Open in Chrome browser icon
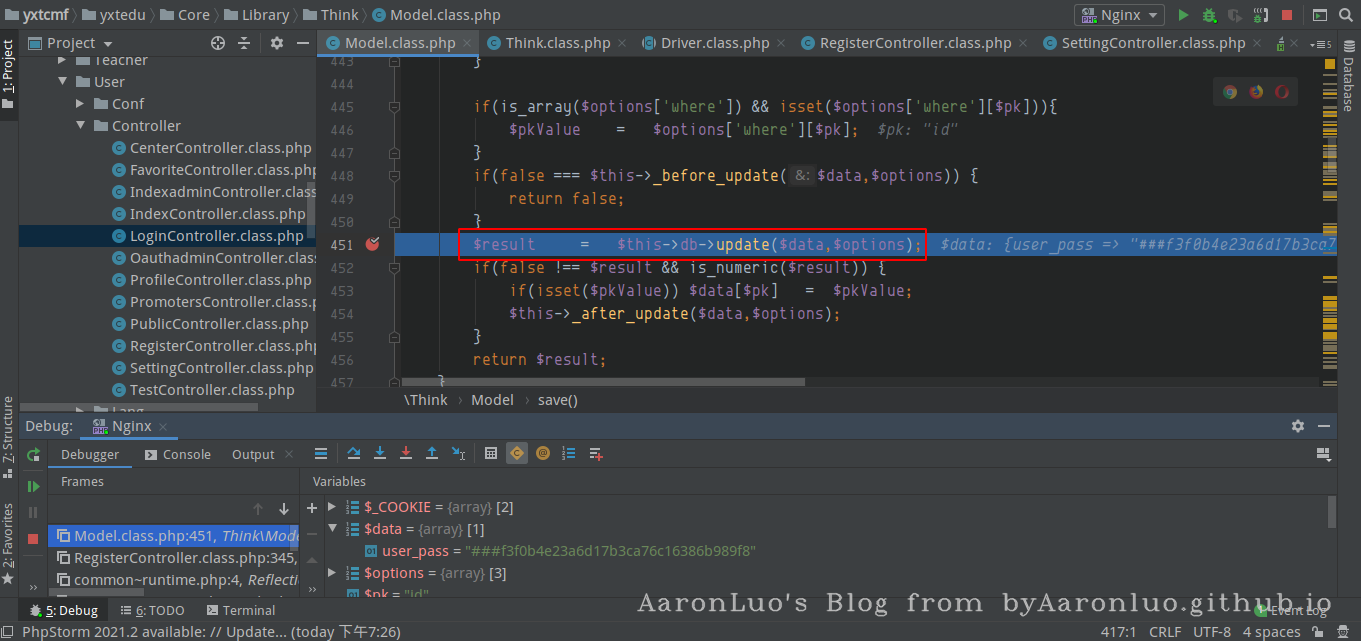This screenshot has height=641, width=1361. point(1230,92)
